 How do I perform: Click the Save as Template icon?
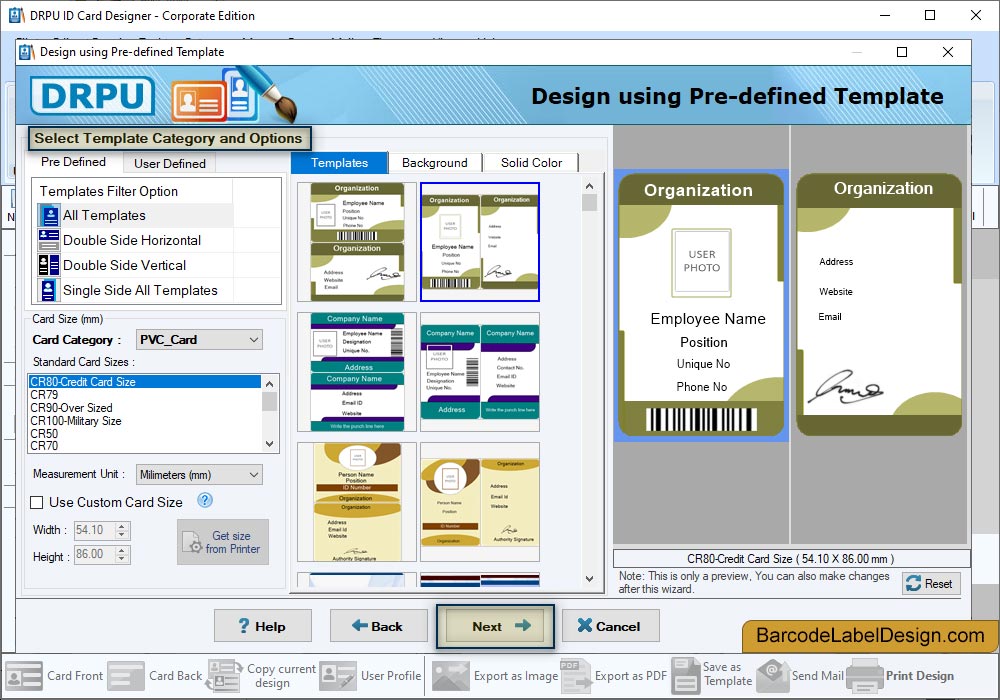click(x=686, y=676)
